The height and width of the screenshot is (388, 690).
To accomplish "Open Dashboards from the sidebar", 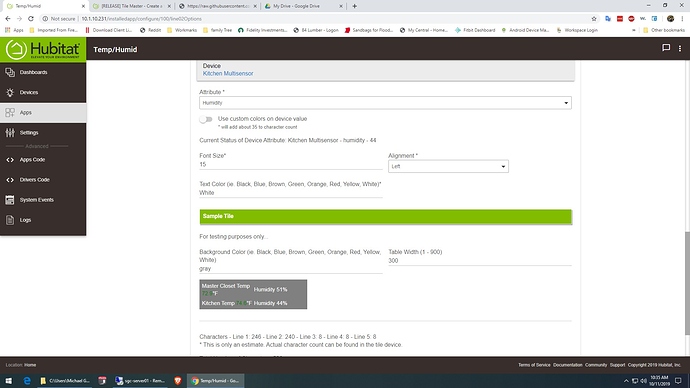I will [43, 72].
